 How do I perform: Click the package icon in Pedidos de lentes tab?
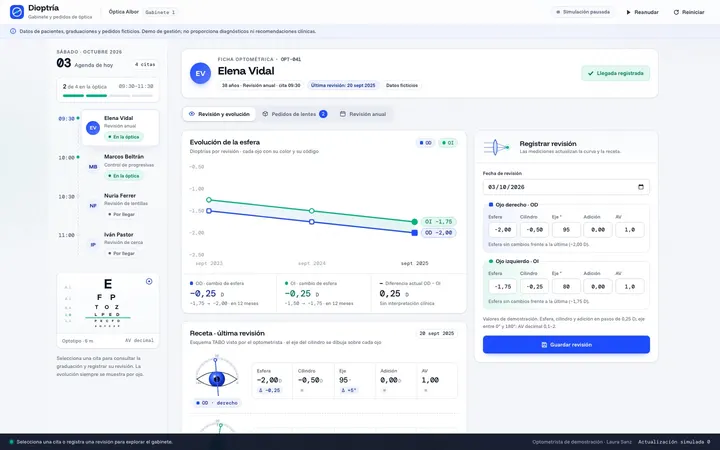point(265,114)
